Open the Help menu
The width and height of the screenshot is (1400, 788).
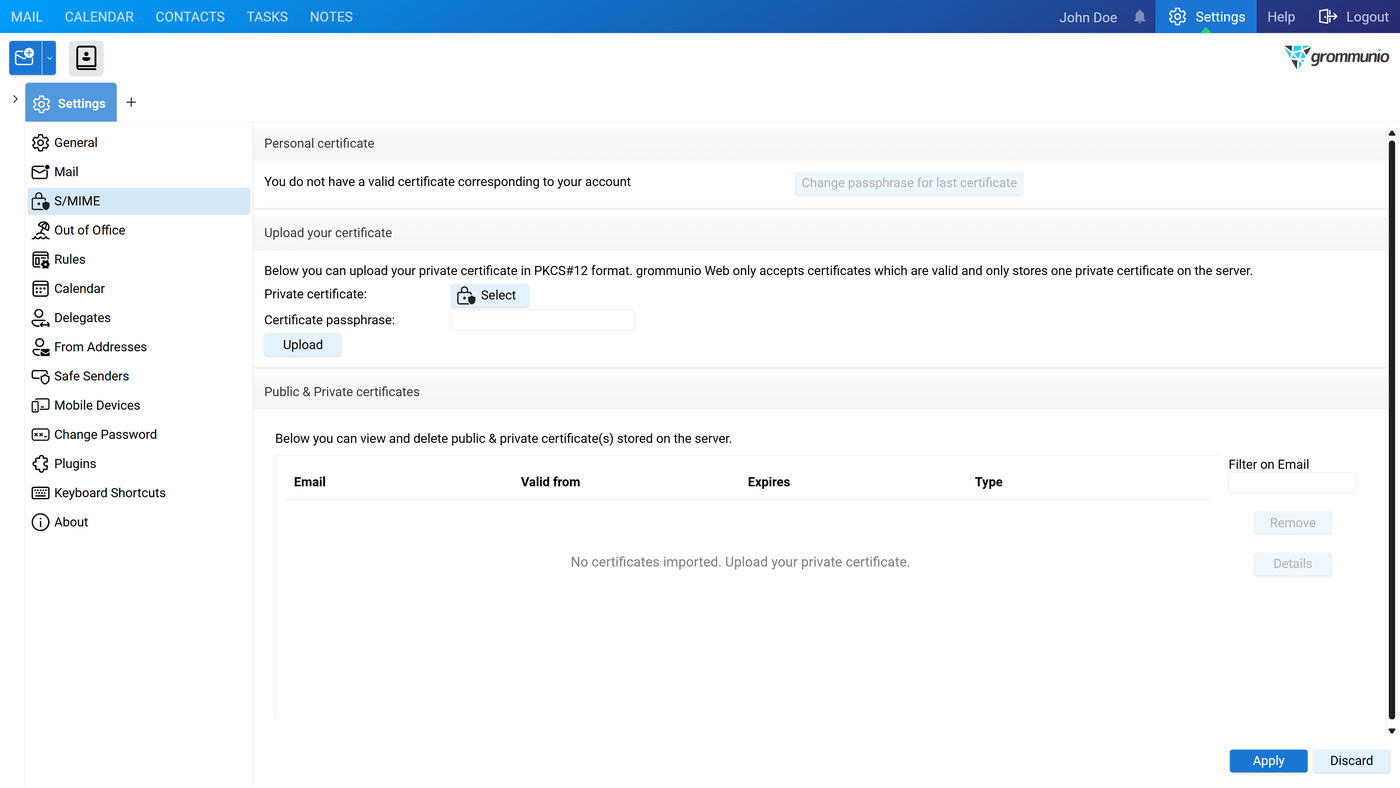tap(1281, 17)
